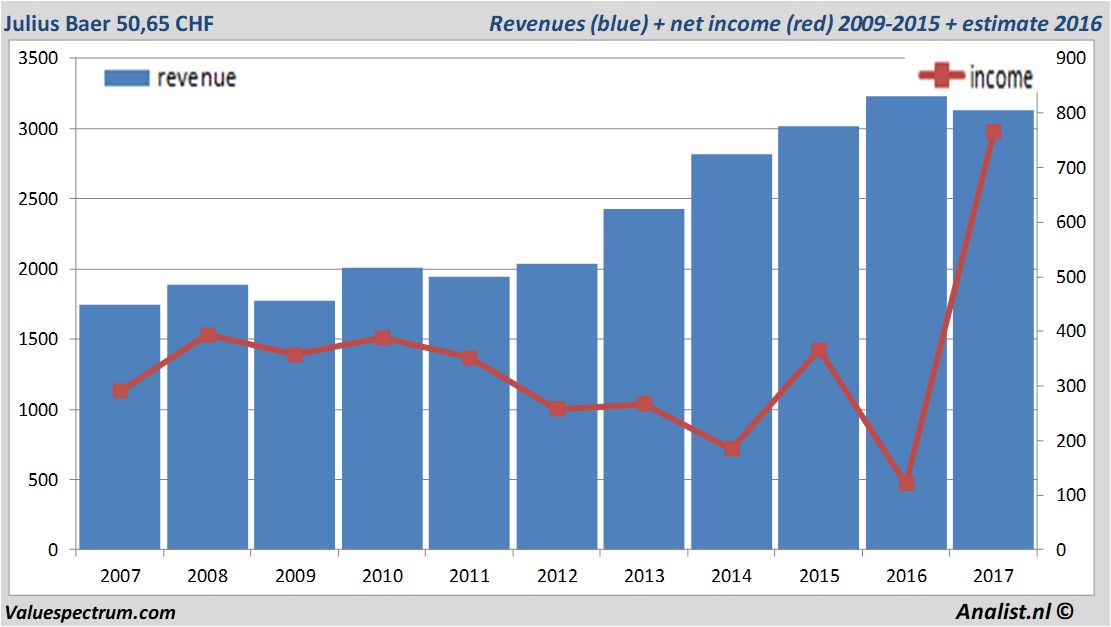Select the 2008 revenue bar
The image size is (1111, 627).
[208, 417]
